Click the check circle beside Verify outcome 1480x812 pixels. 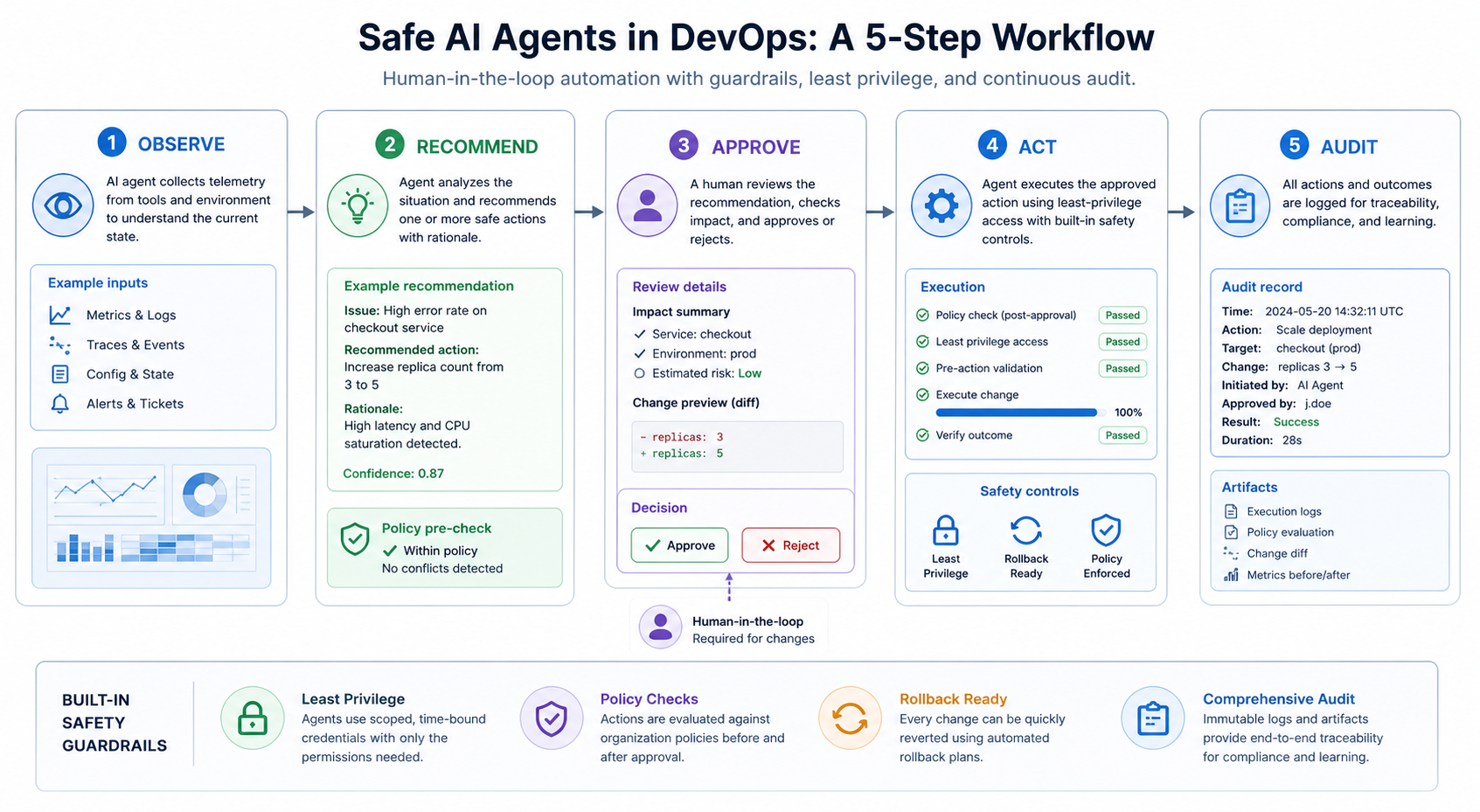point(922,434)
